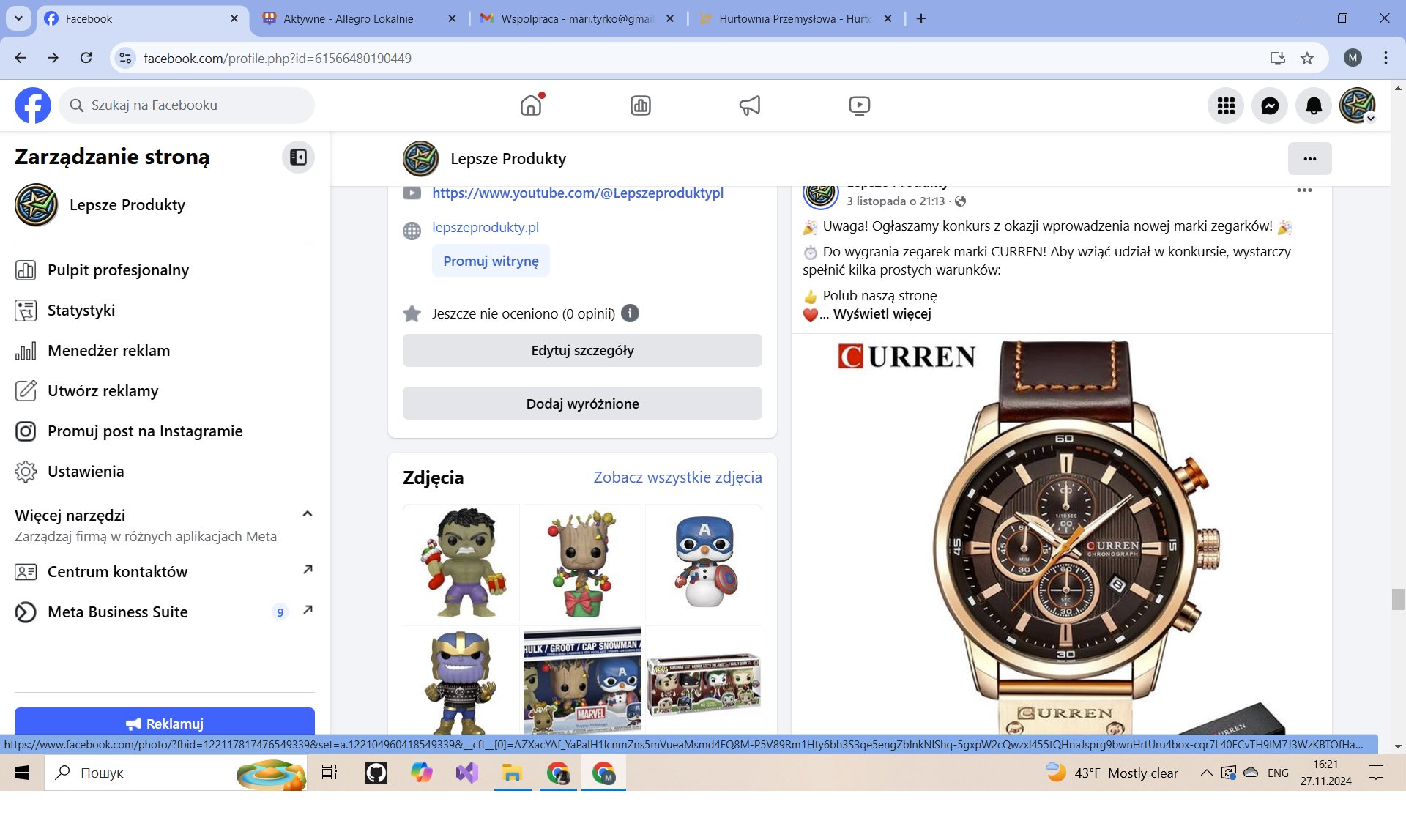Open the post three-dot options menu
The height and width of the screenshot is (840, 1406).
pyautogui.click(x=1304, y=190)
